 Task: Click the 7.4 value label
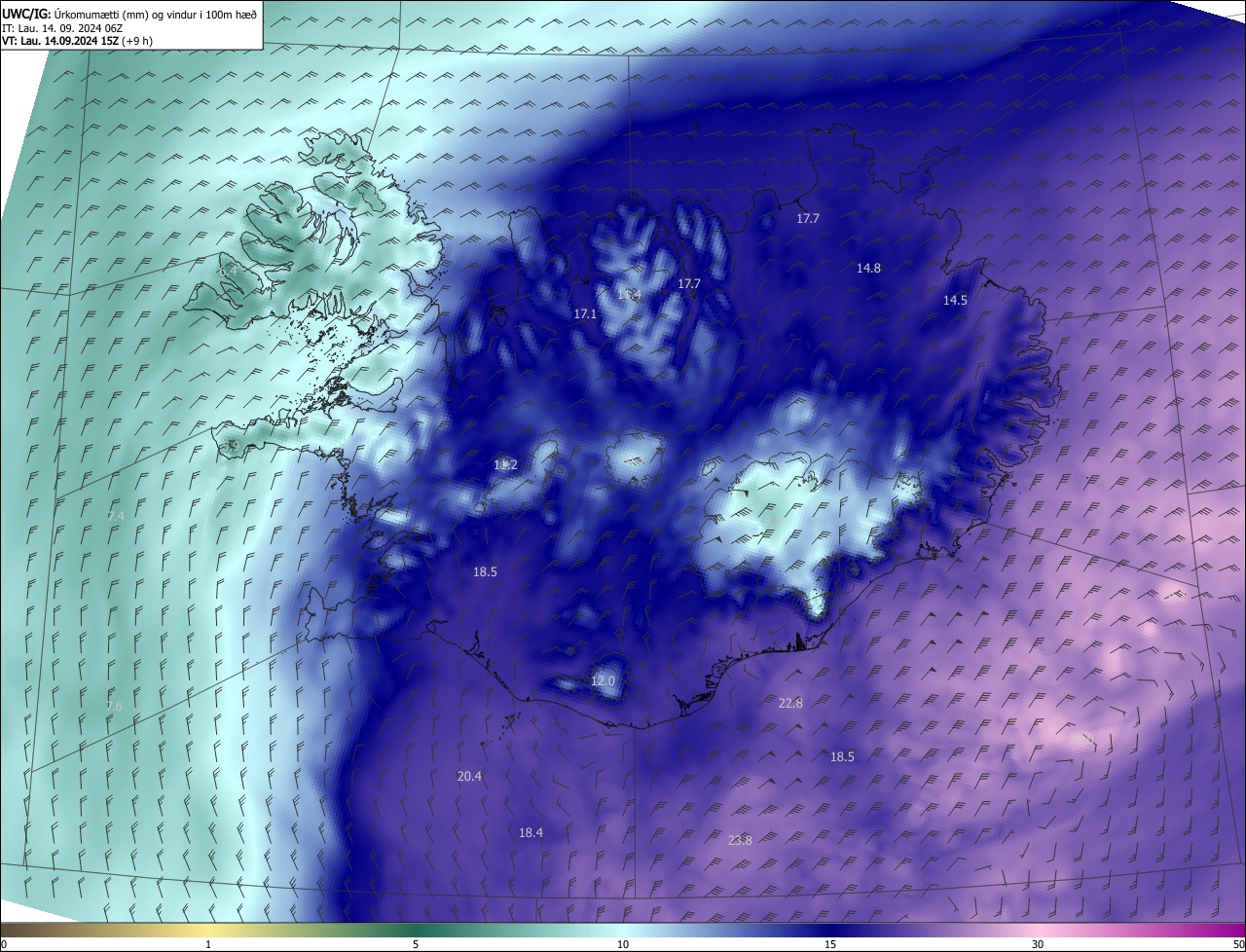click(x=116, y=516)
